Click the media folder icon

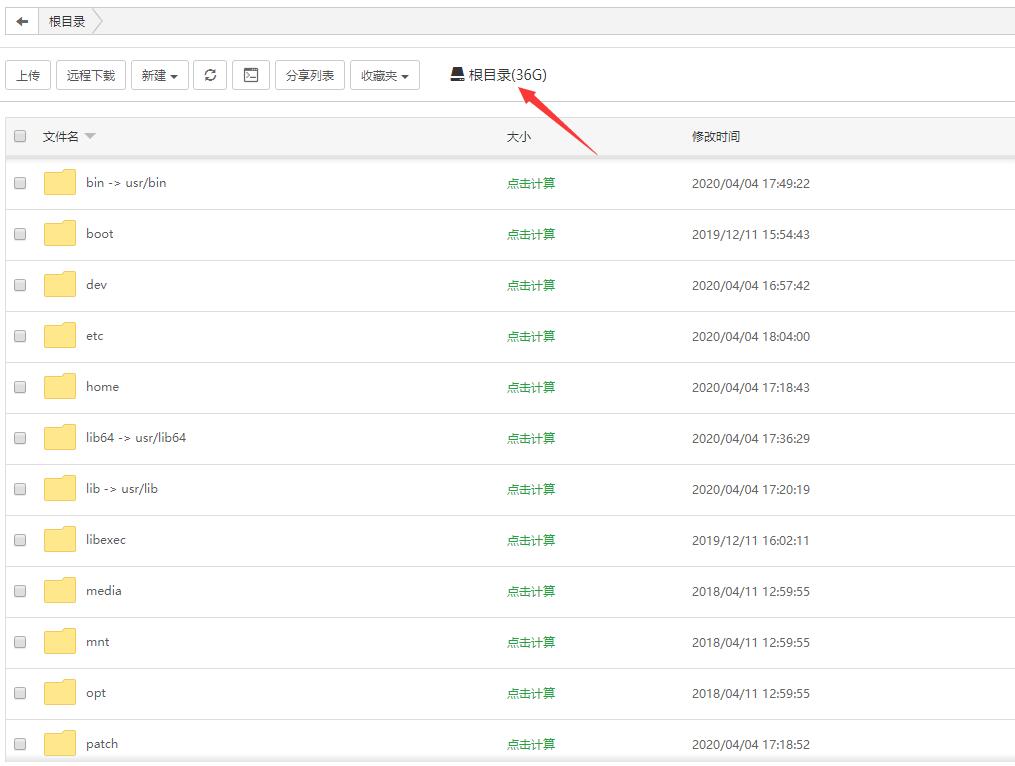[60, 591]
